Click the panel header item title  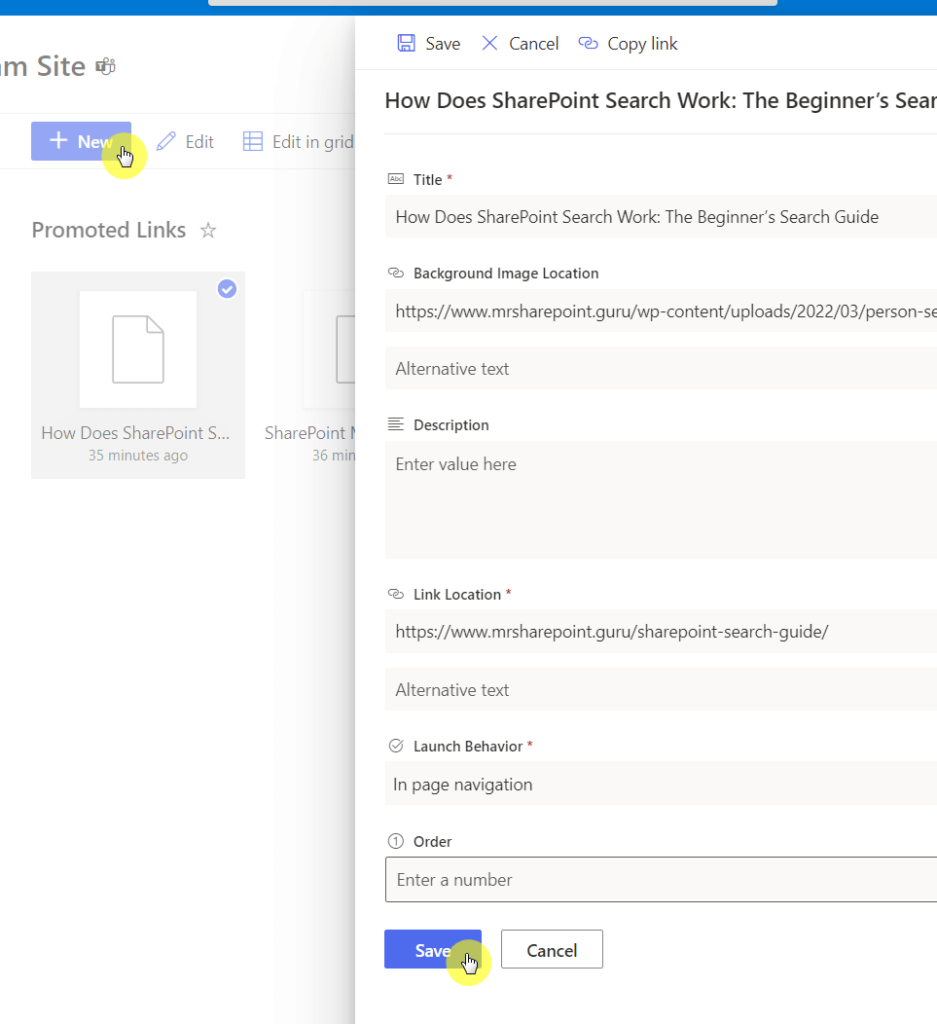[660, 101]
